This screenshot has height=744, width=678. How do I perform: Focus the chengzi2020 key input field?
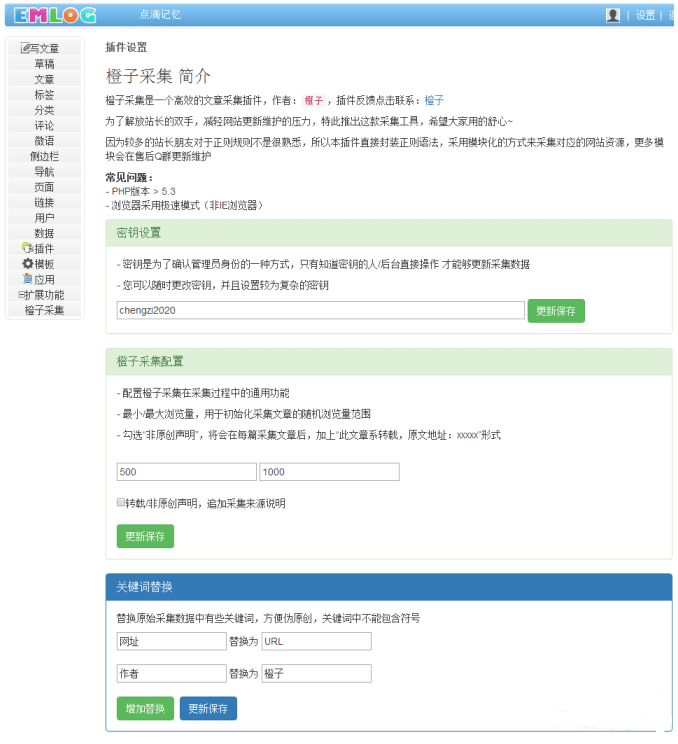(x=320, y=311)
